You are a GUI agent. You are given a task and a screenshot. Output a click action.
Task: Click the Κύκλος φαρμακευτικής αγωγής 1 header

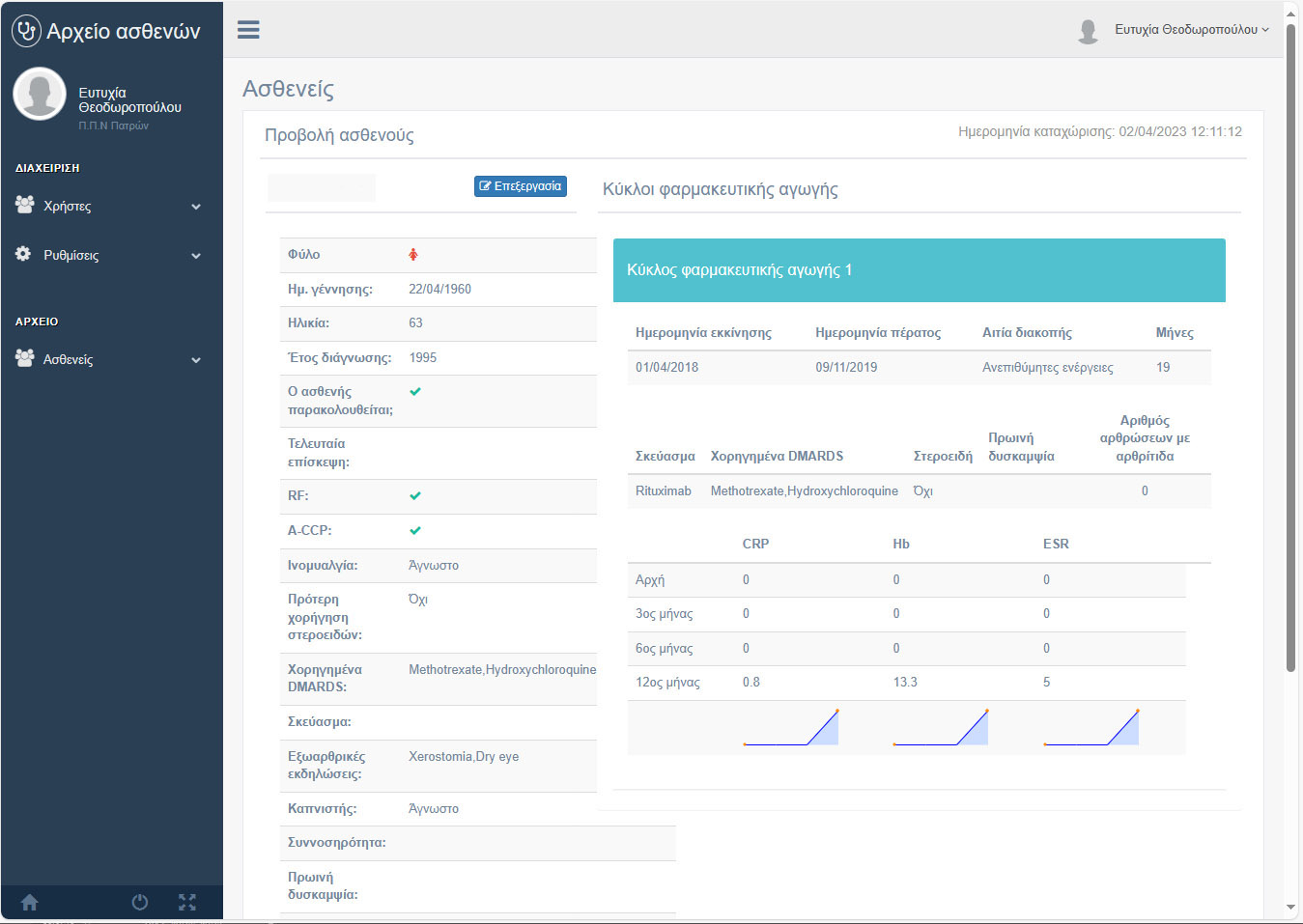tap(918, 270)
